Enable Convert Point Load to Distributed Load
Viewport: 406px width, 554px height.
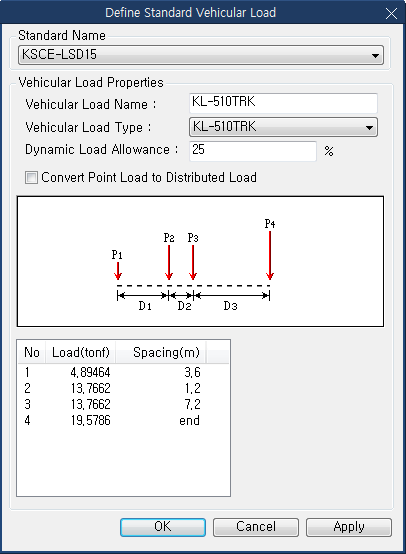click(31, 177)
